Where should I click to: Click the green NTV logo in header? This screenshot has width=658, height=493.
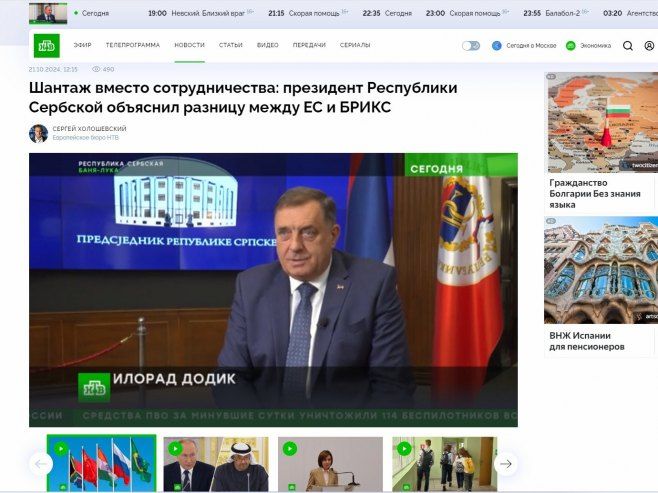46,45
